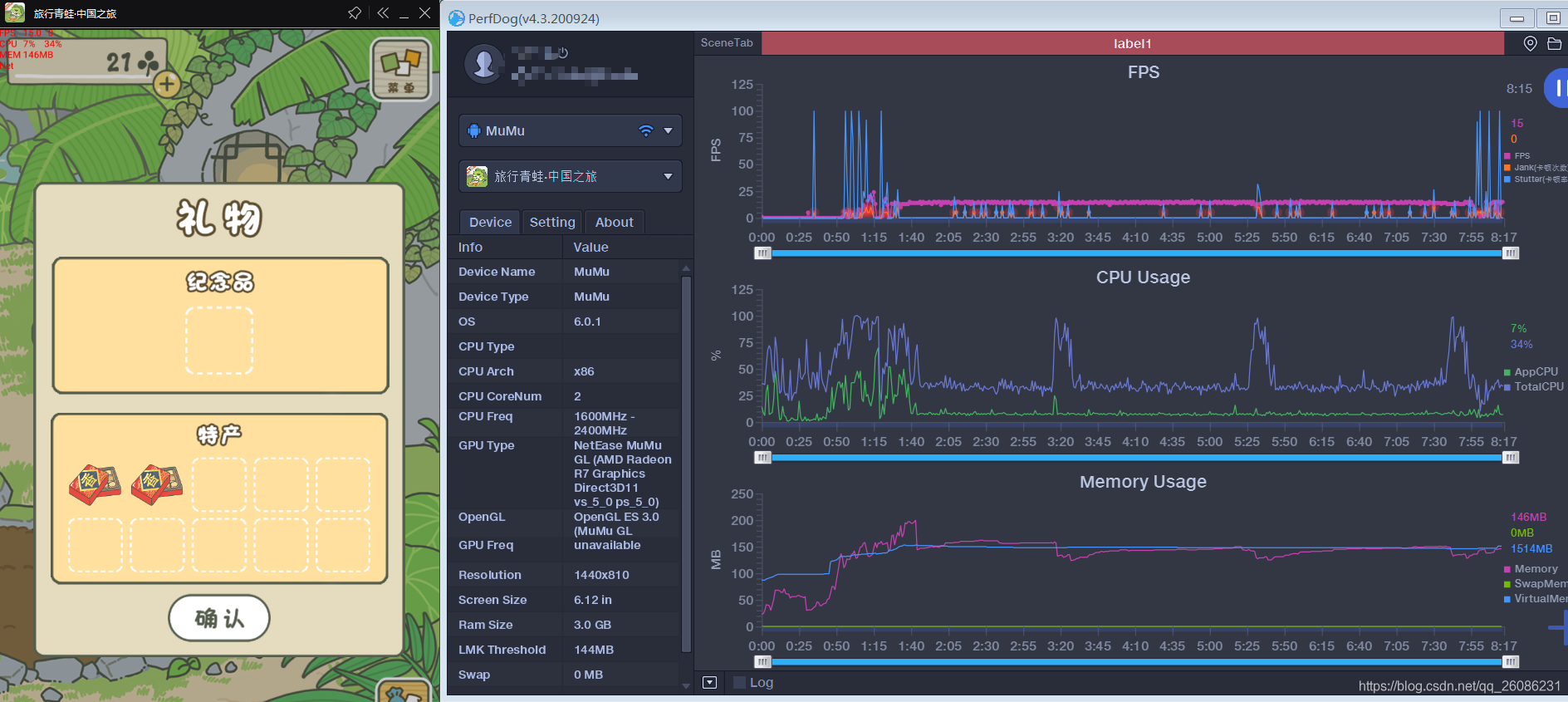1568x702 pixels.
Task: Click the left handle of the Memory Usage range slider
Action: click(762, 662)
